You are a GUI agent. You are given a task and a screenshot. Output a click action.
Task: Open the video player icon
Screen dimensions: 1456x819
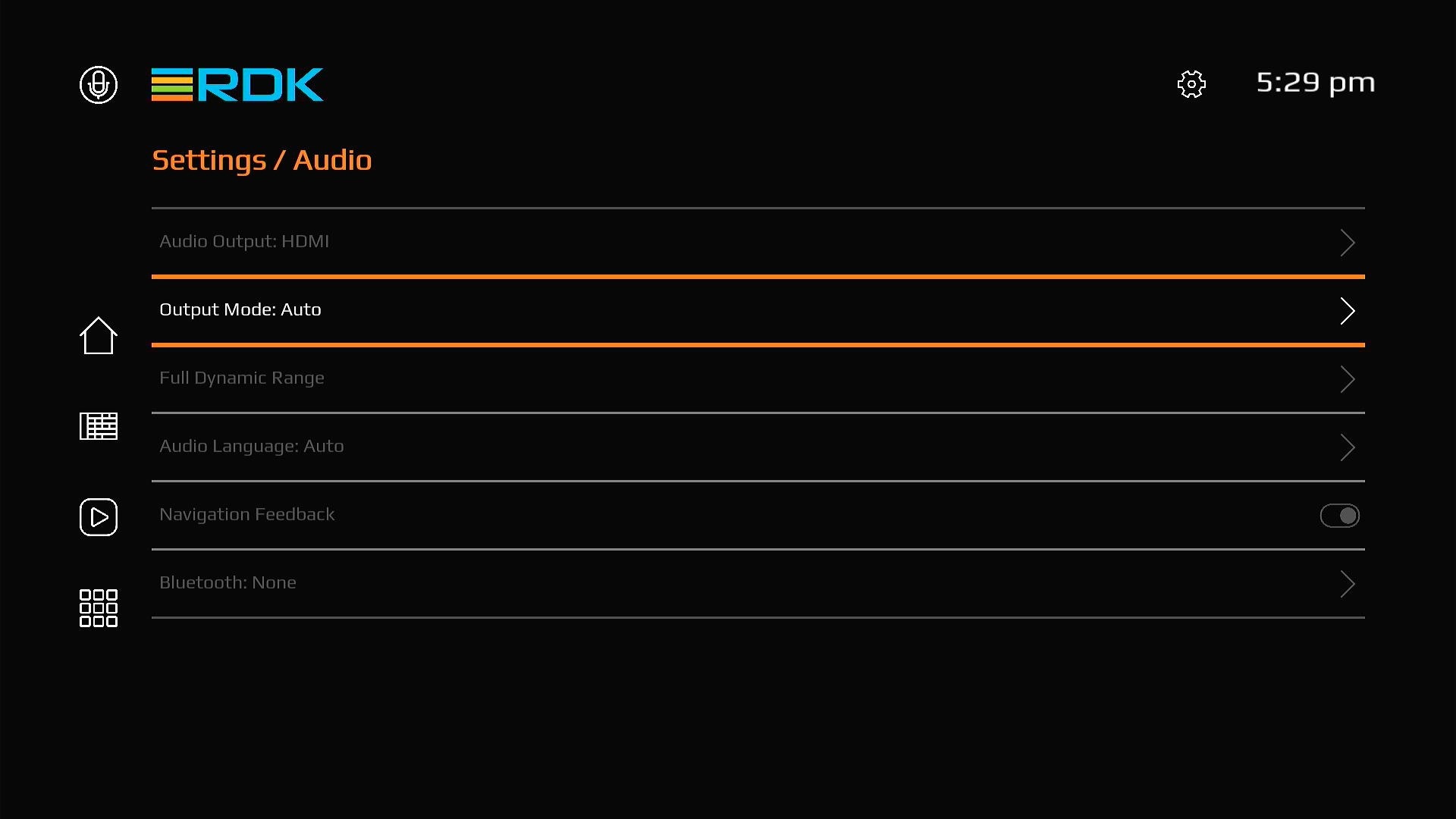point(99,517)
